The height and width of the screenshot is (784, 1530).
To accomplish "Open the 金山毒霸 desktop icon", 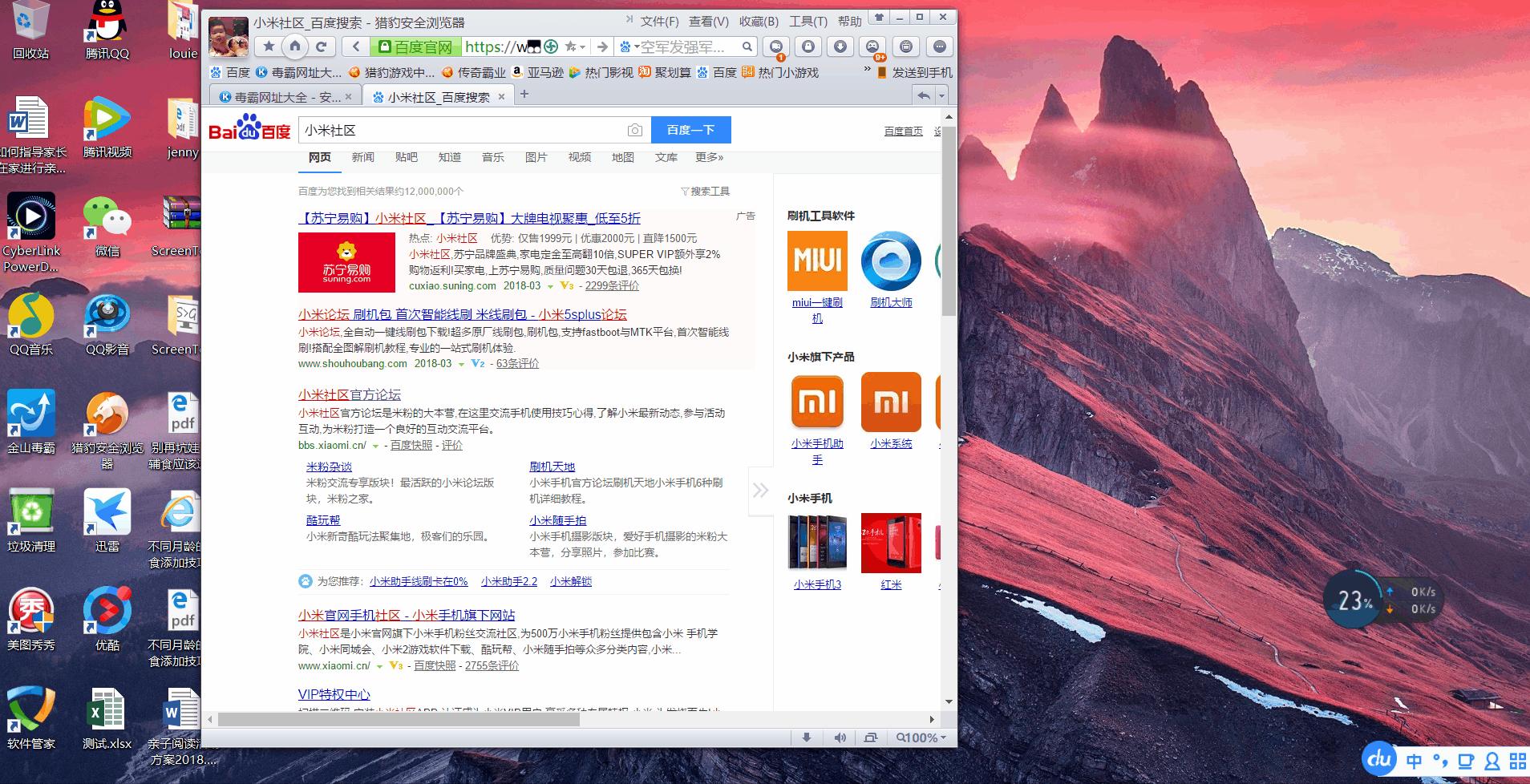I will point(30,423).
